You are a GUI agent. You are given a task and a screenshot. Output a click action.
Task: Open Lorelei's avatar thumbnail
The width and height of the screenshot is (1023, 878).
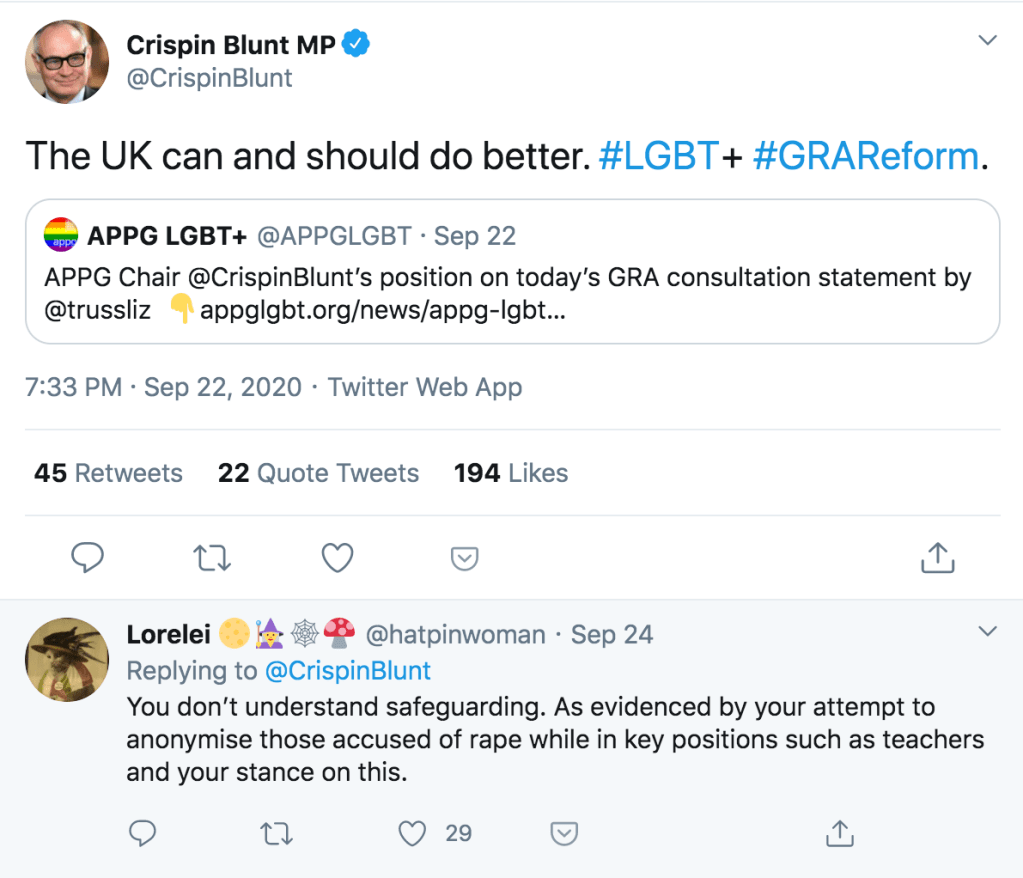[x=67, y=659]
